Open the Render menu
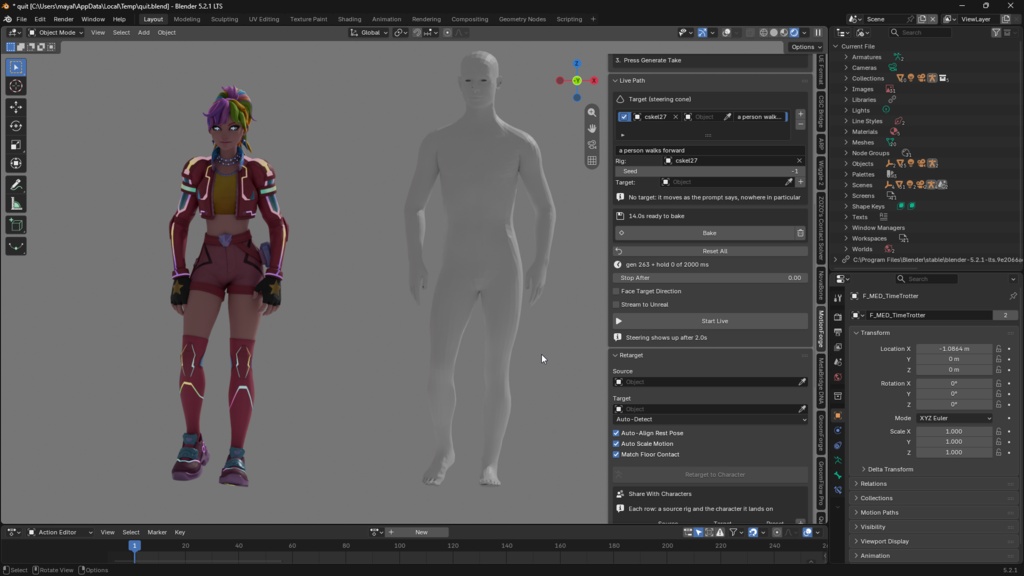This screenshot has height=576, width=1024. click(x=63, y=19)
